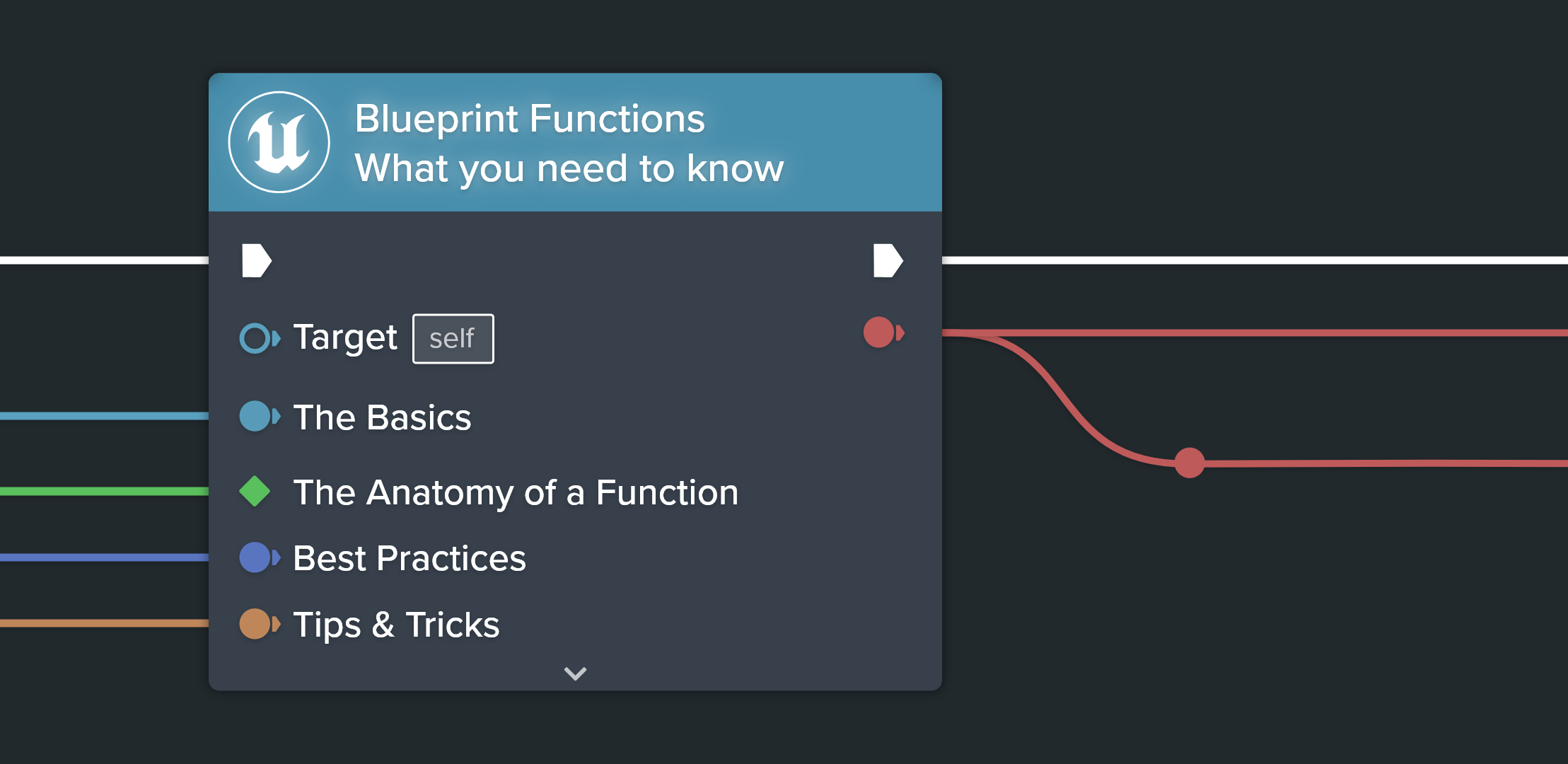The image size is (1568, 764).
Task: Expand the node's advanced pins chevron
Action: 575,673
